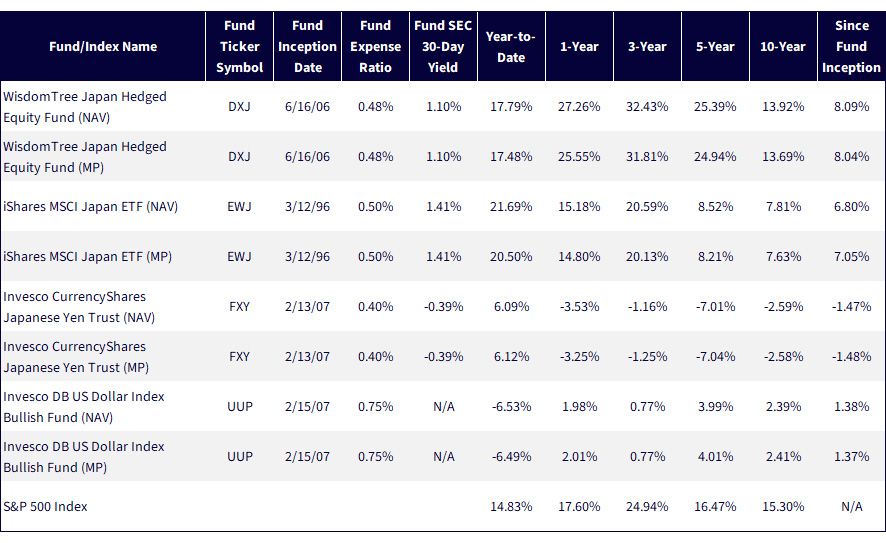Select the Fund Ticker Symbol header
This screenshot has height=543, width=886.
click(240, 46)
